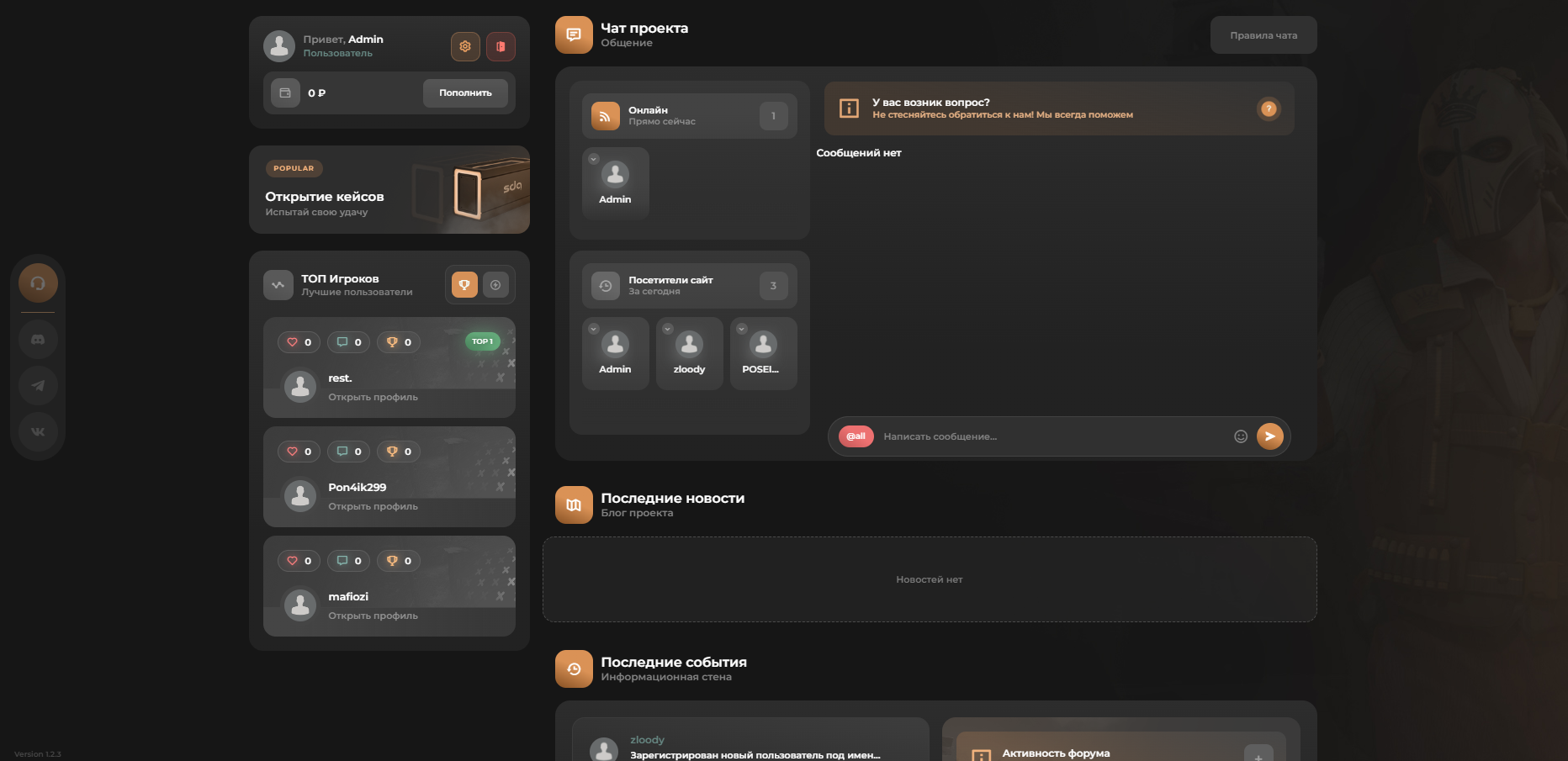Click the orange question mark help icon
This screenshot has height=761, width=1568.
[1269, 108]
